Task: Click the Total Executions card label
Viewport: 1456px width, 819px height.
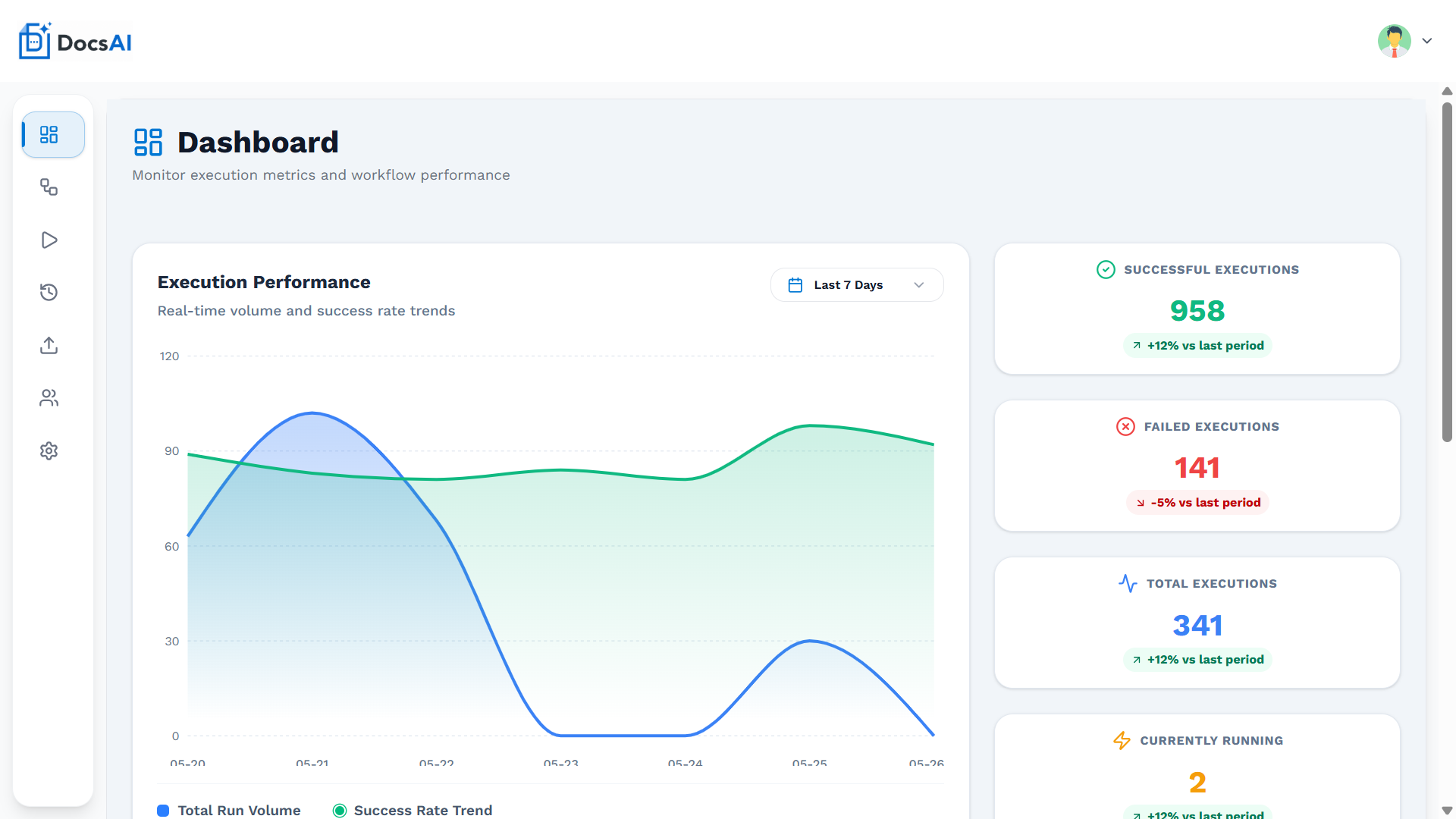Action: coord(1211,584)
